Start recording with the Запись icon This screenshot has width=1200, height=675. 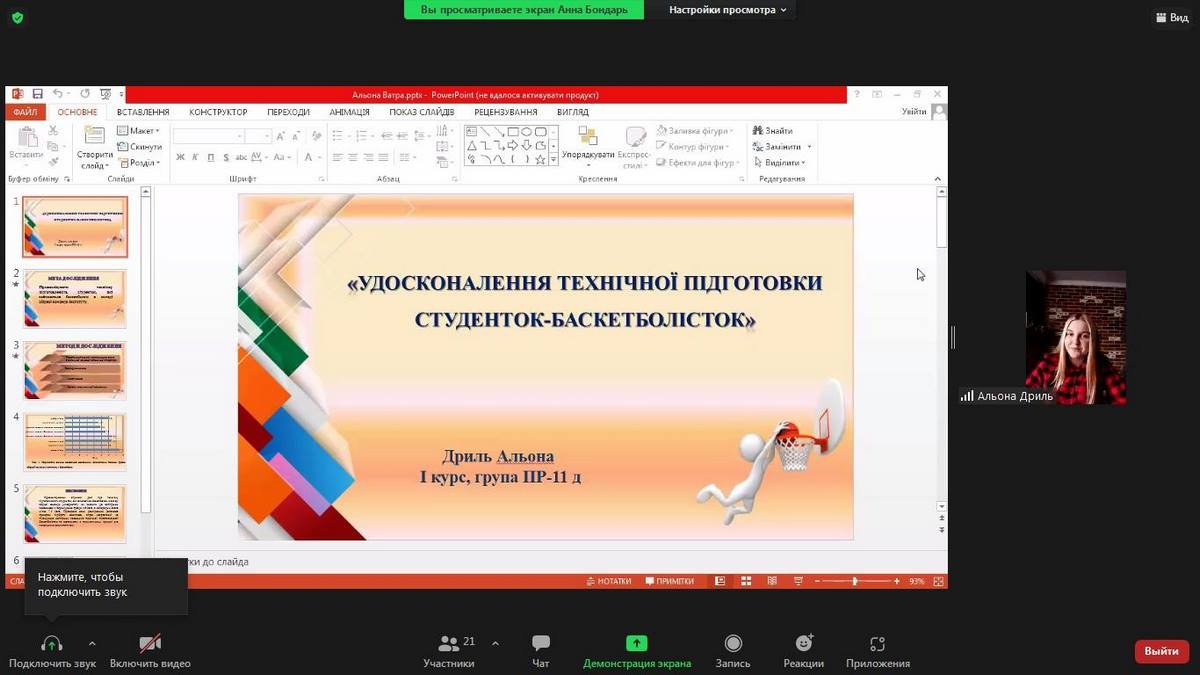tap(733, 644)
